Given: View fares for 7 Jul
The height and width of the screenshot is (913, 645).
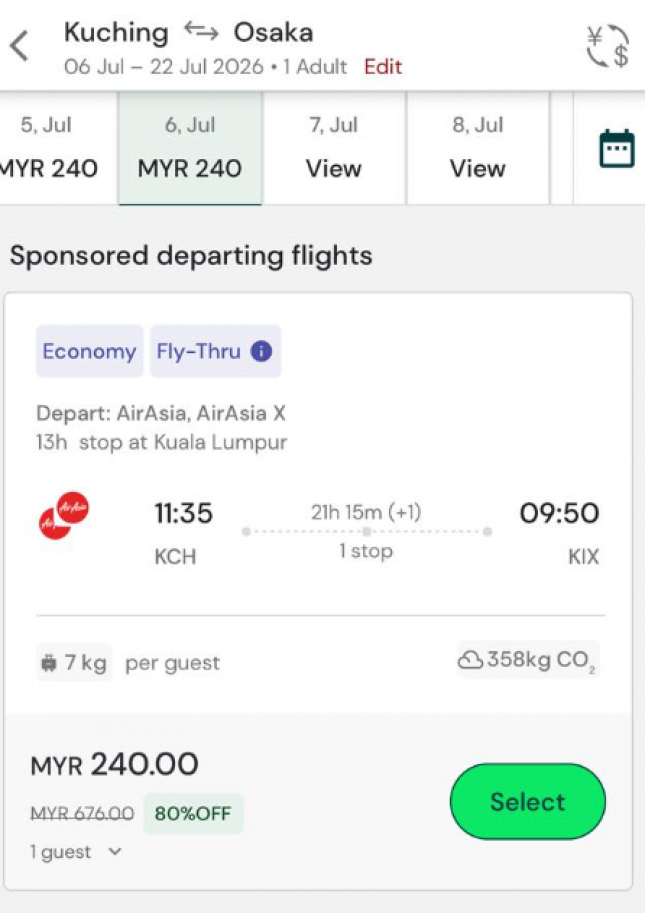Looking at the screenshot, I should [334, 148].
